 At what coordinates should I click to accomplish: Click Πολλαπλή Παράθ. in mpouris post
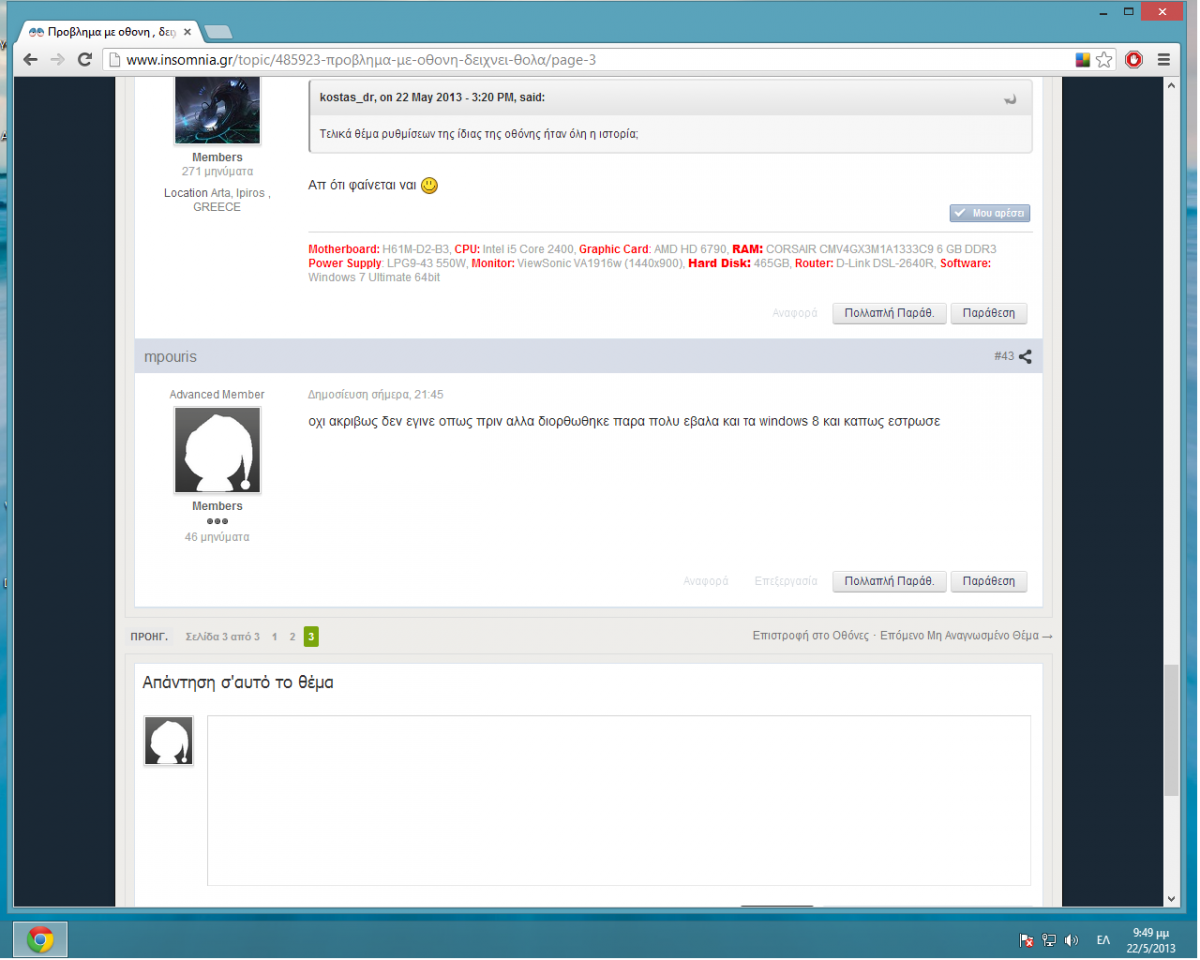pos(889,581)
